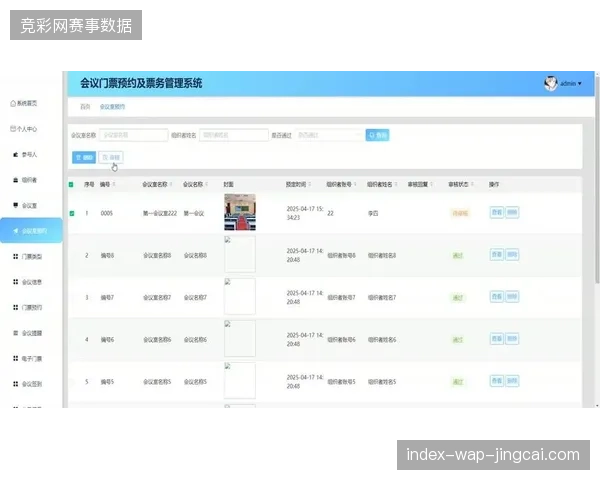
Task: Click the 组织者账号6 cell
Action: point(341,340)
